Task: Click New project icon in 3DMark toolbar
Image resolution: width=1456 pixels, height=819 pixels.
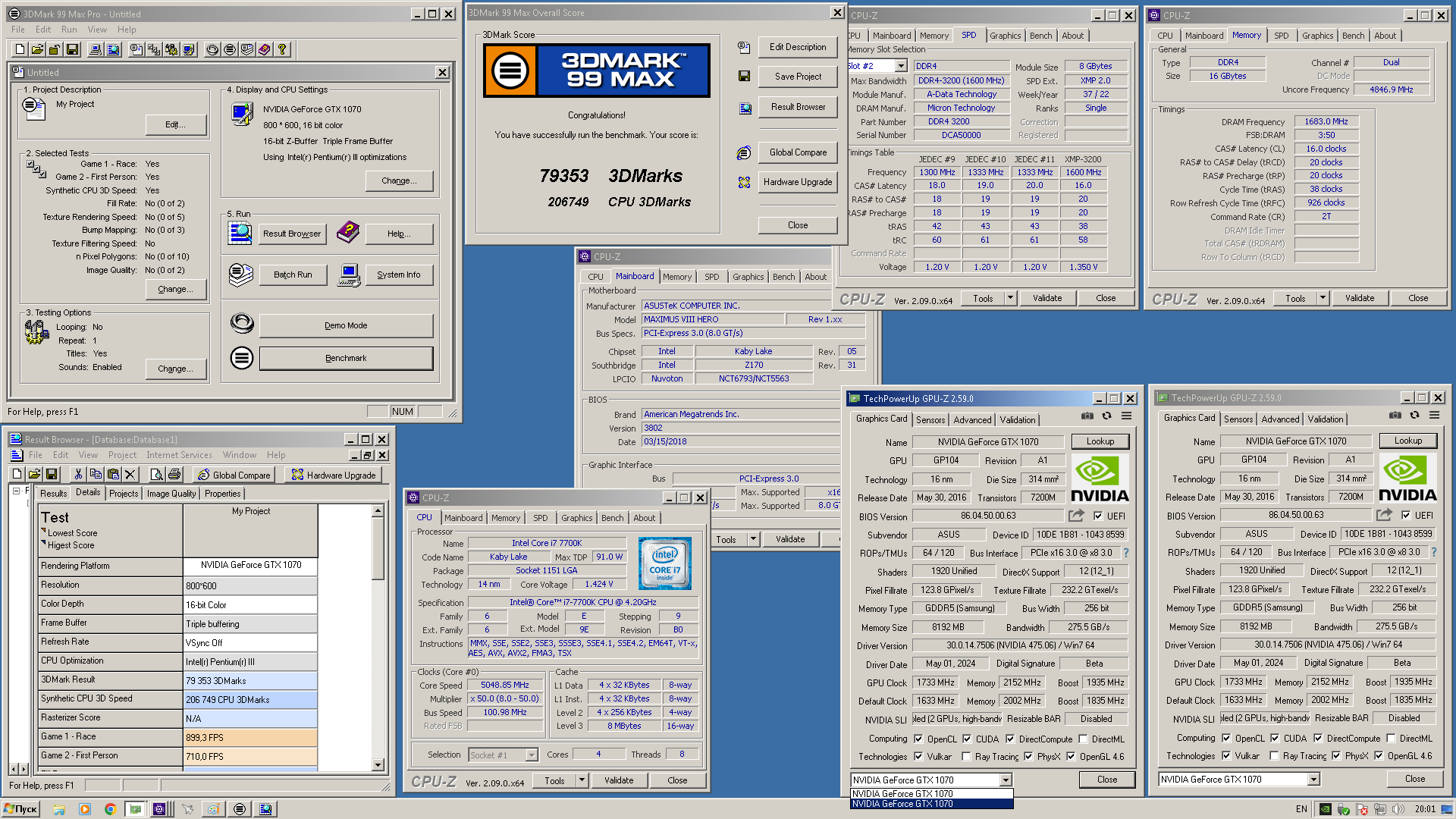Action: (20, 49)
